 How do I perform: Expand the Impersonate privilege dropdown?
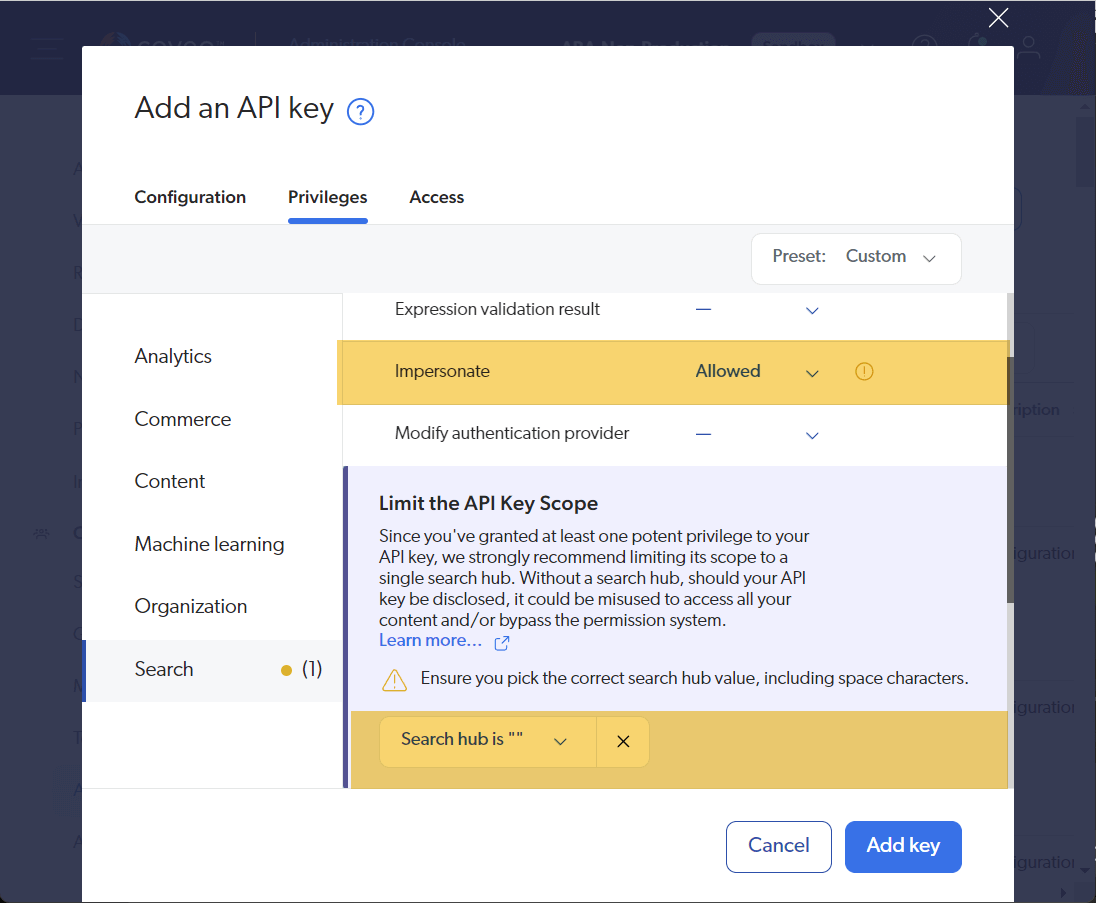pyautogui.click(x=812, y=373)
